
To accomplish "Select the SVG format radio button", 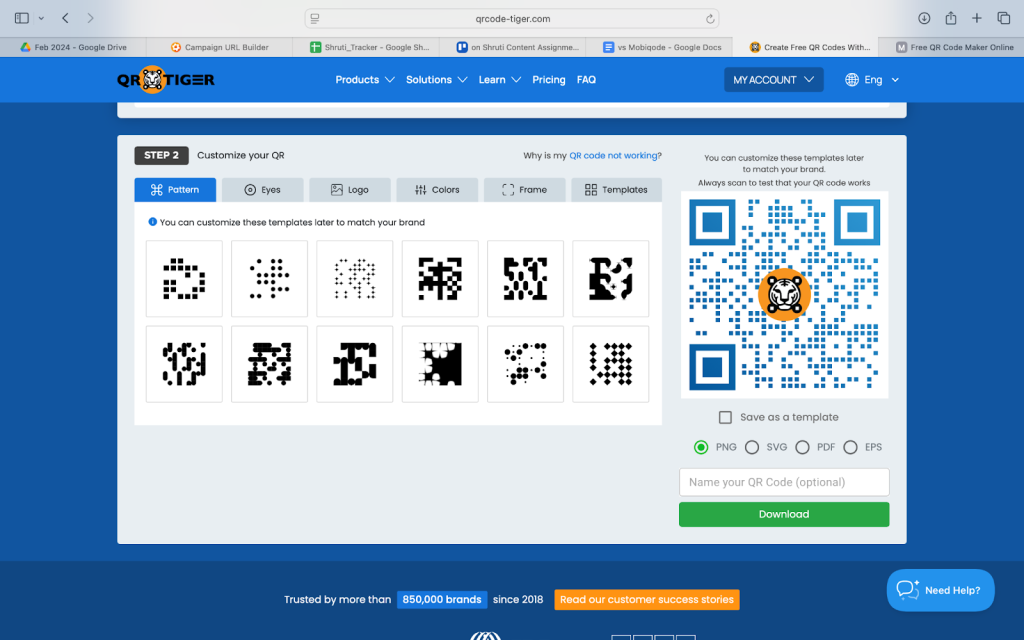I will (752, 447).
